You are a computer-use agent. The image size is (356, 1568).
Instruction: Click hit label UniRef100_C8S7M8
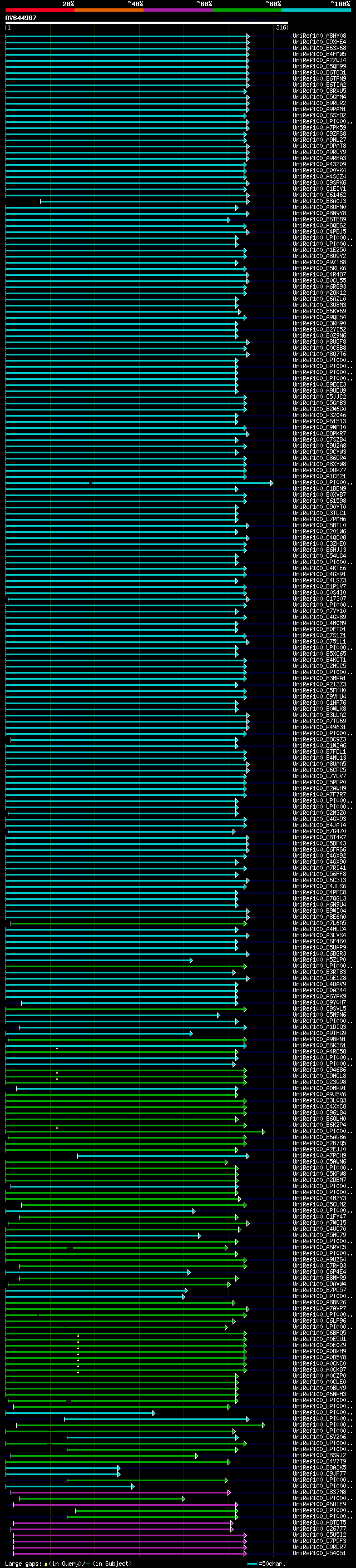(319, 1492)
